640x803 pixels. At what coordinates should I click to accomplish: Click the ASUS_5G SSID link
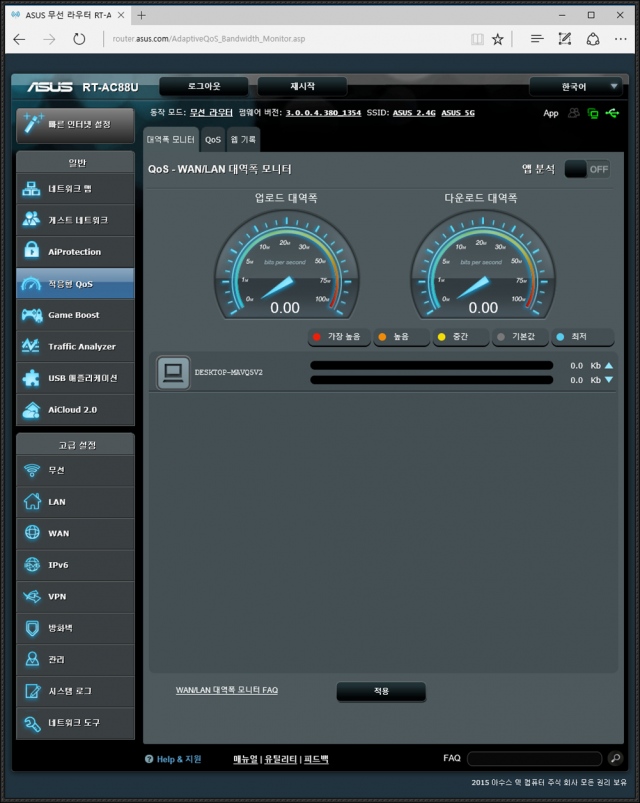pos(458,113)
